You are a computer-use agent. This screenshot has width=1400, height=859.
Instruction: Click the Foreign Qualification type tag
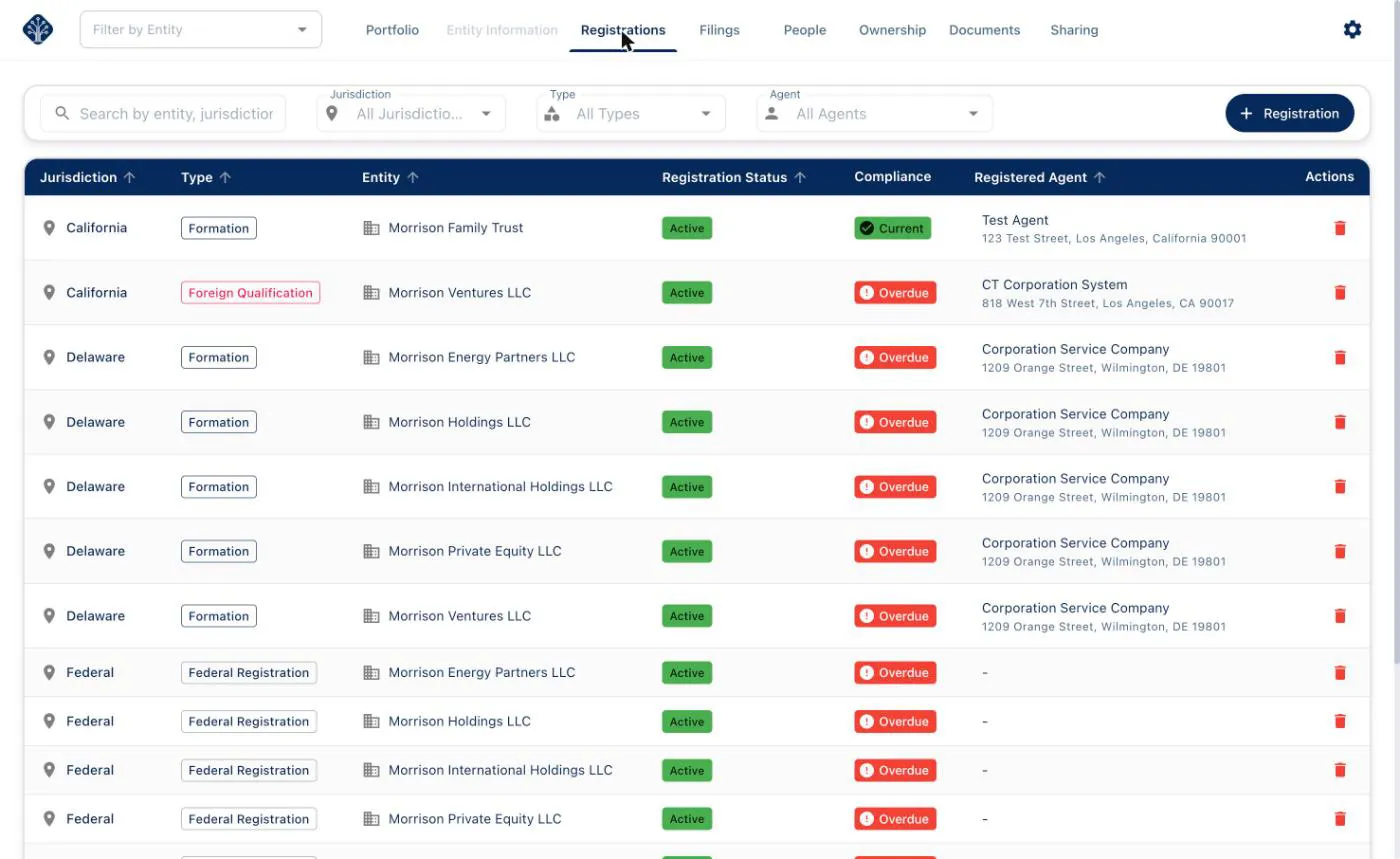pos(251,293)
